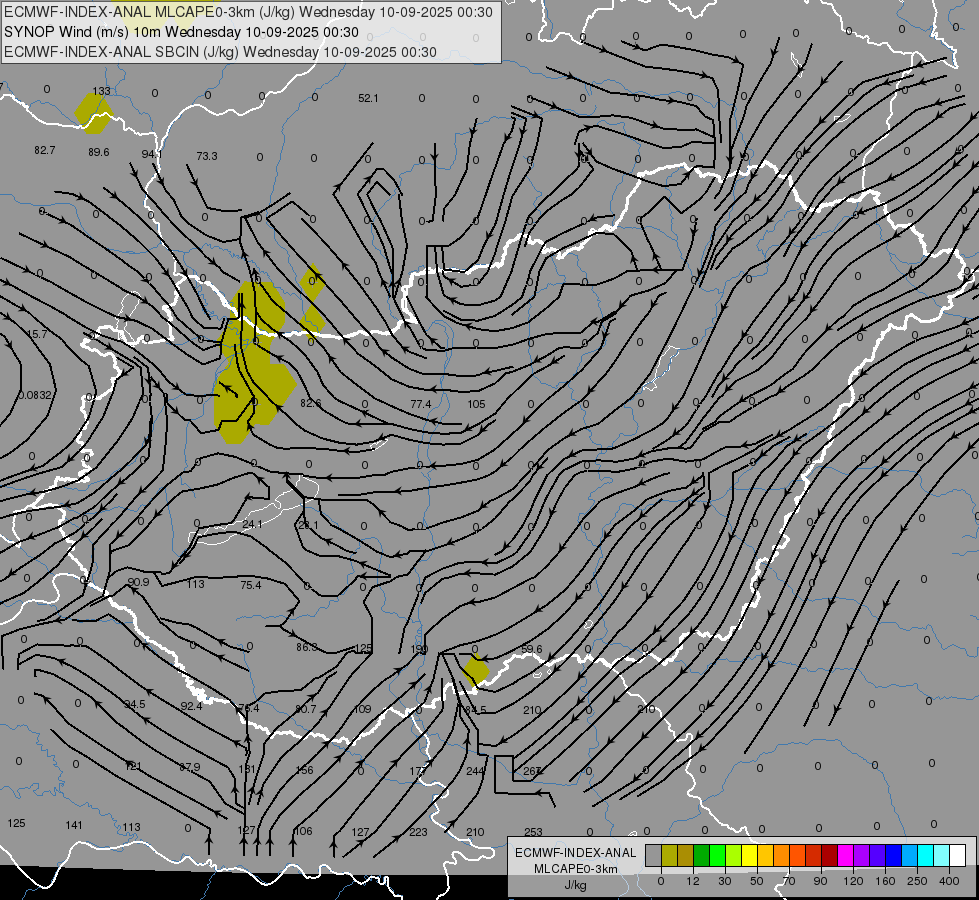979x900 pixels.
Task: Click the white swatch at the legend end
Action: pos(958,855)
